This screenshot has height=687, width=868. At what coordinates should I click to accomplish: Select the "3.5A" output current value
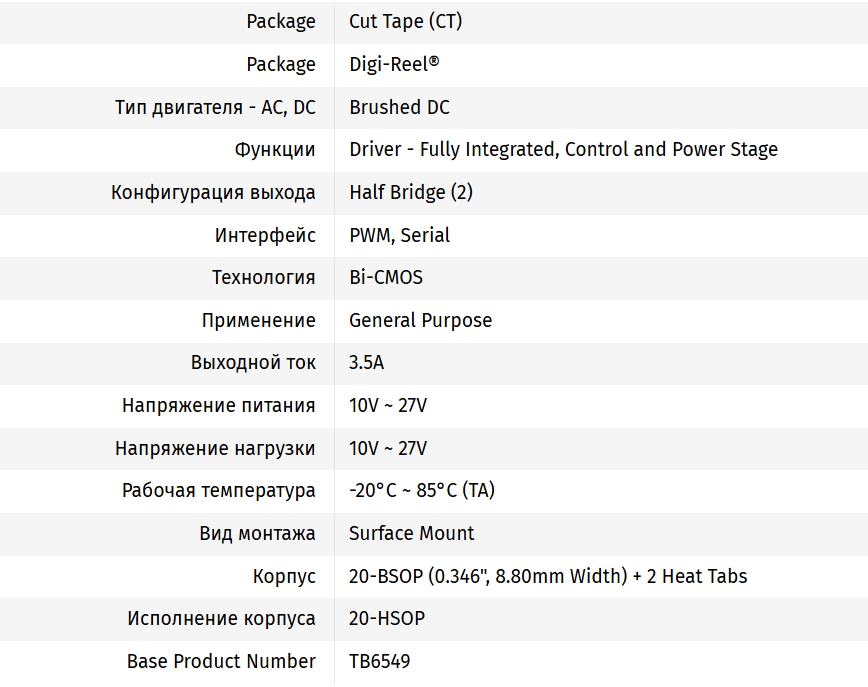point(366,363)
